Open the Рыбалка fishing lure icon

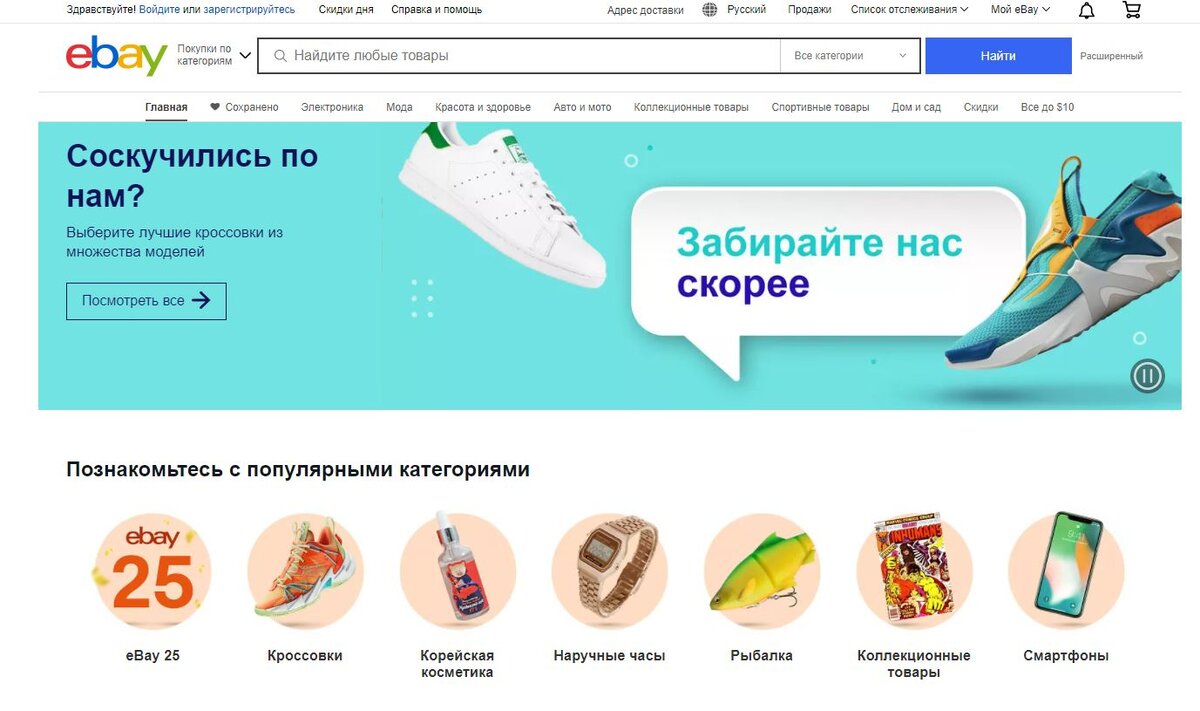[762, 573]
